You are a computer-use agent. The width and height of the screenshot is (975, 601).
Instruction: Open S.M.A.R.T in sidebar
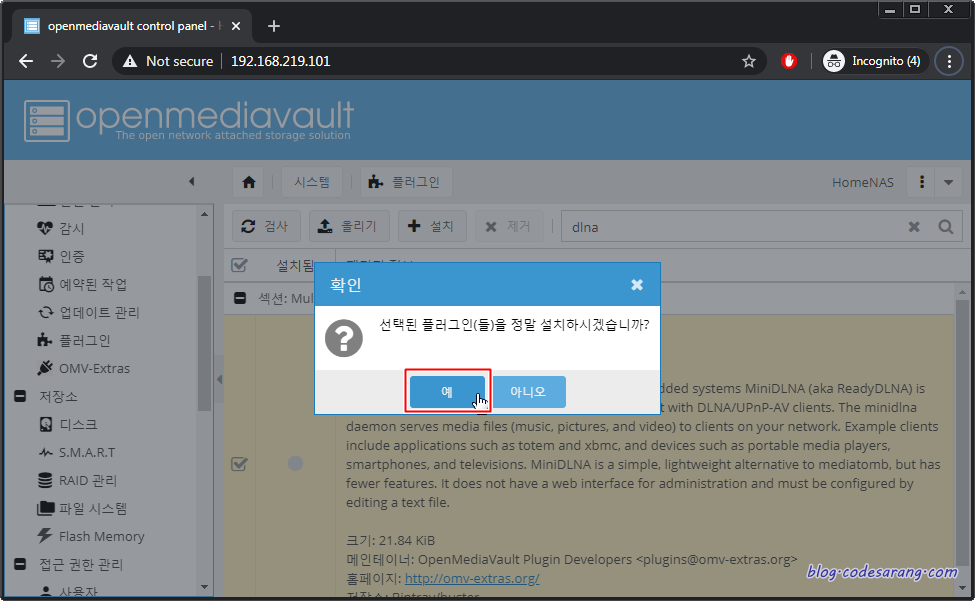[x=77, y=452]
